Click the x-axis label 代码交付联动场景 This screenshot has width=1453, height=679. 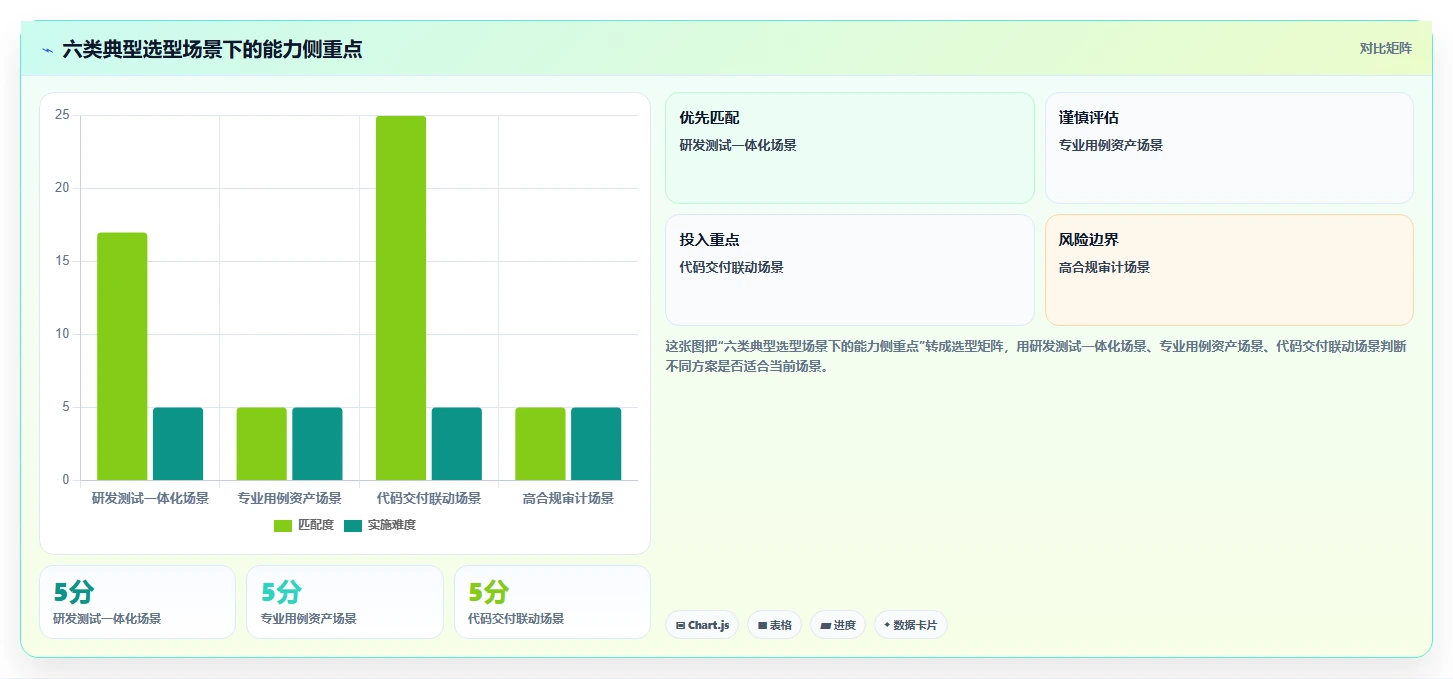coord(429,498)
